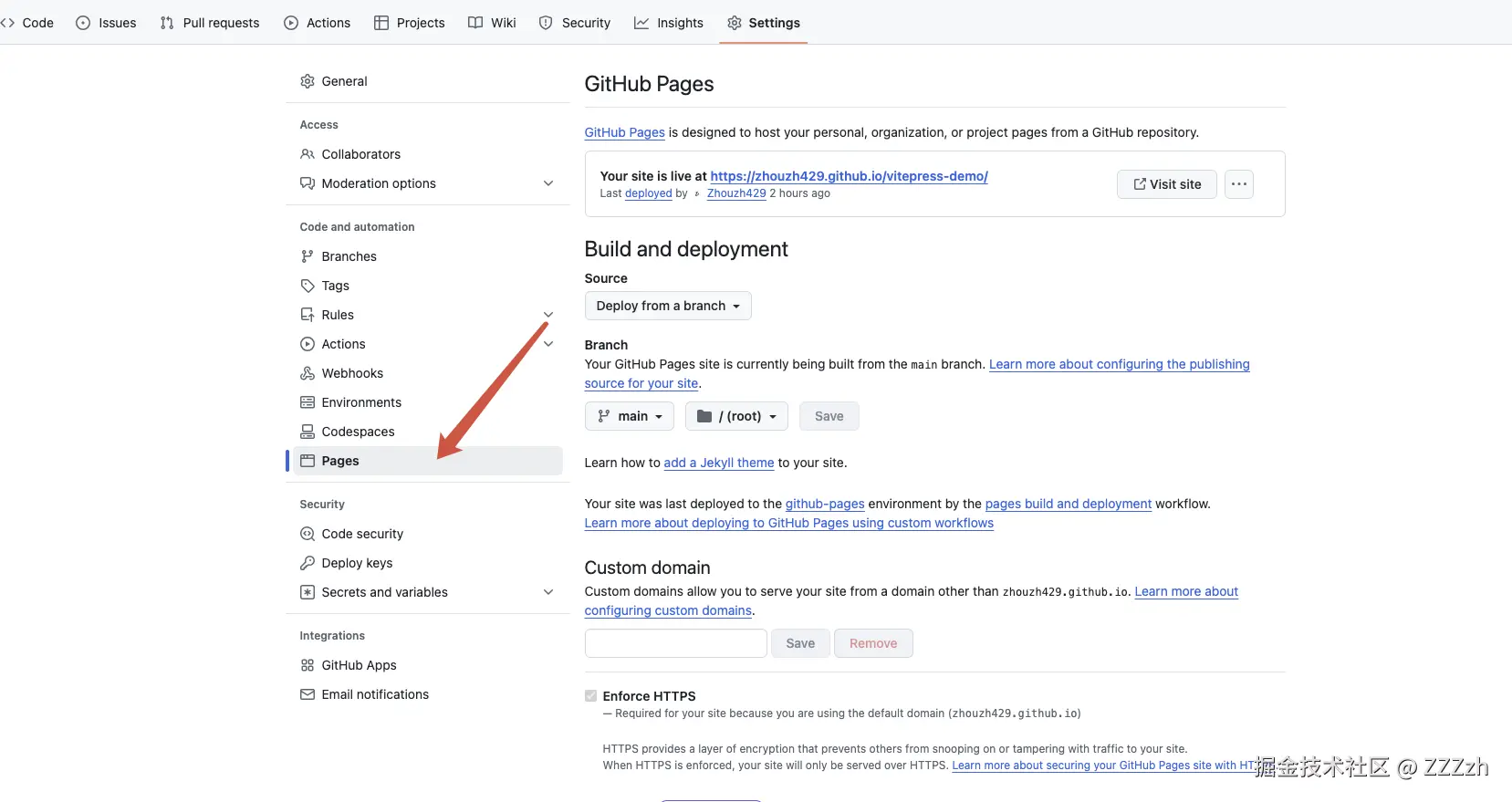Image resolution: width=1512 pixels, height=802 pixels.
Task: Click the sidebar Actions play icon
Action: point(308,344)
